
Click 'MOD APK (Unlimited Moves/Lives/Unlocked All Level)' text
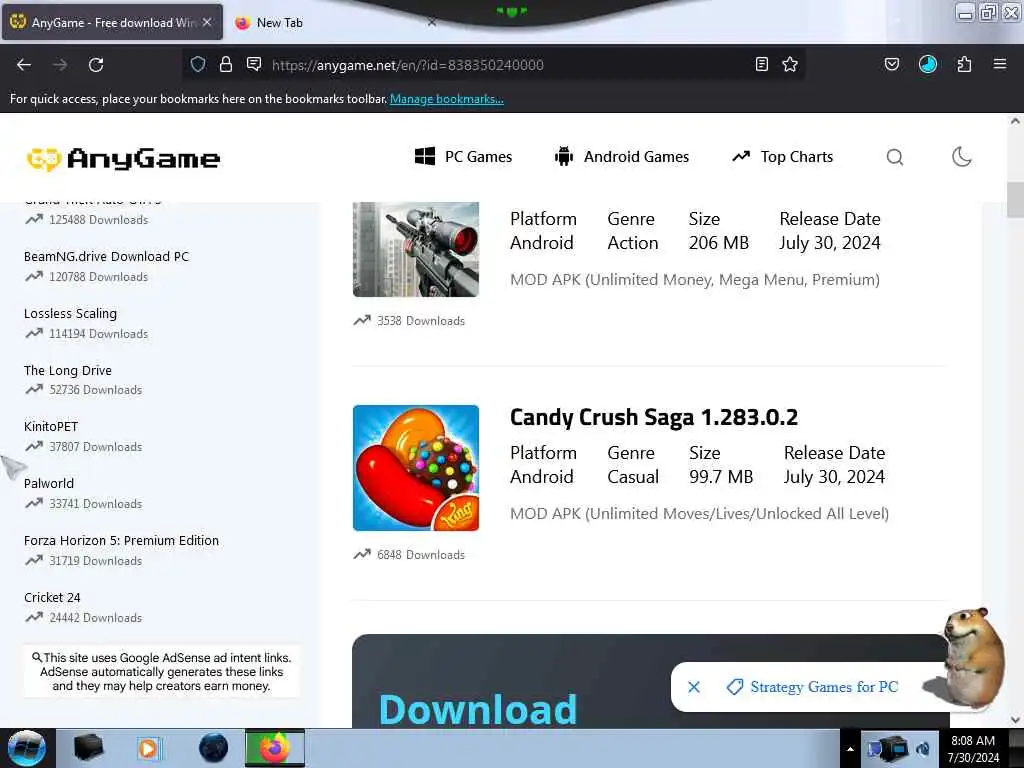pyautogui.click(x=699, y=513)
